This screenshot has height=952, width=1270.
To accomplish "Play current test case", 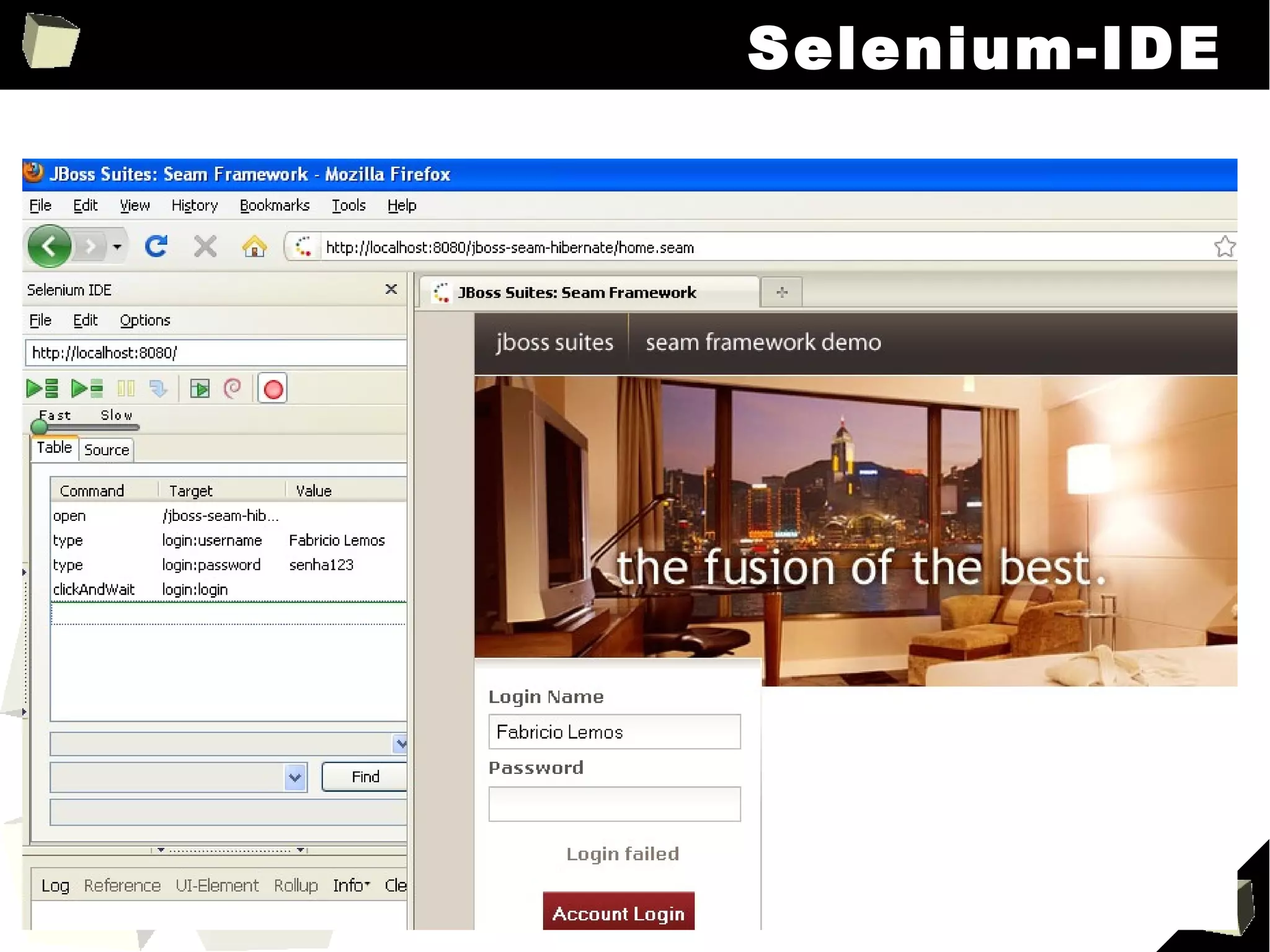I will [87, 389].
